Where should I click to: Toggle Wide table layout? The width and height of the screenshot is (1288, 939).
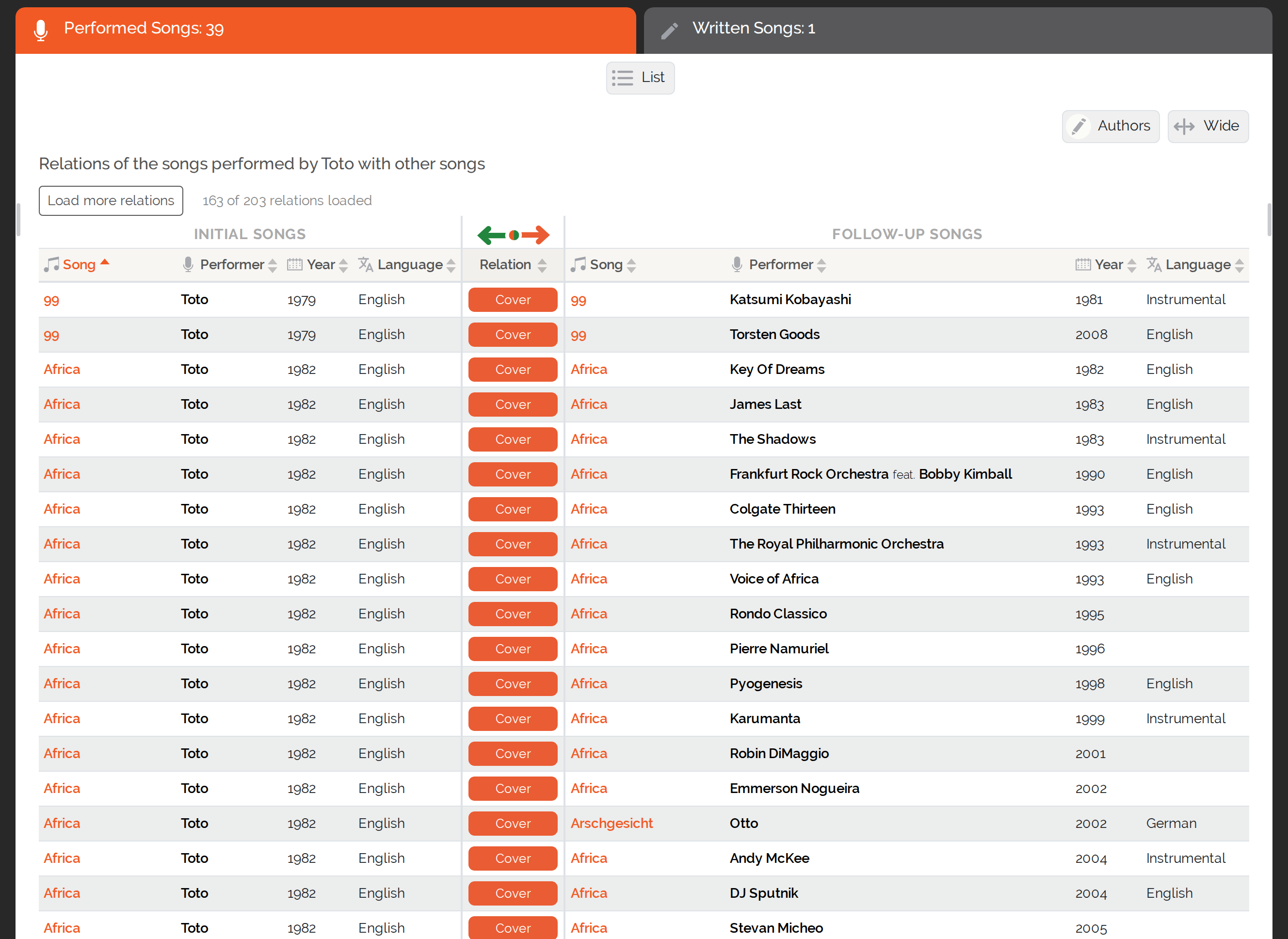click(1208, 126)
